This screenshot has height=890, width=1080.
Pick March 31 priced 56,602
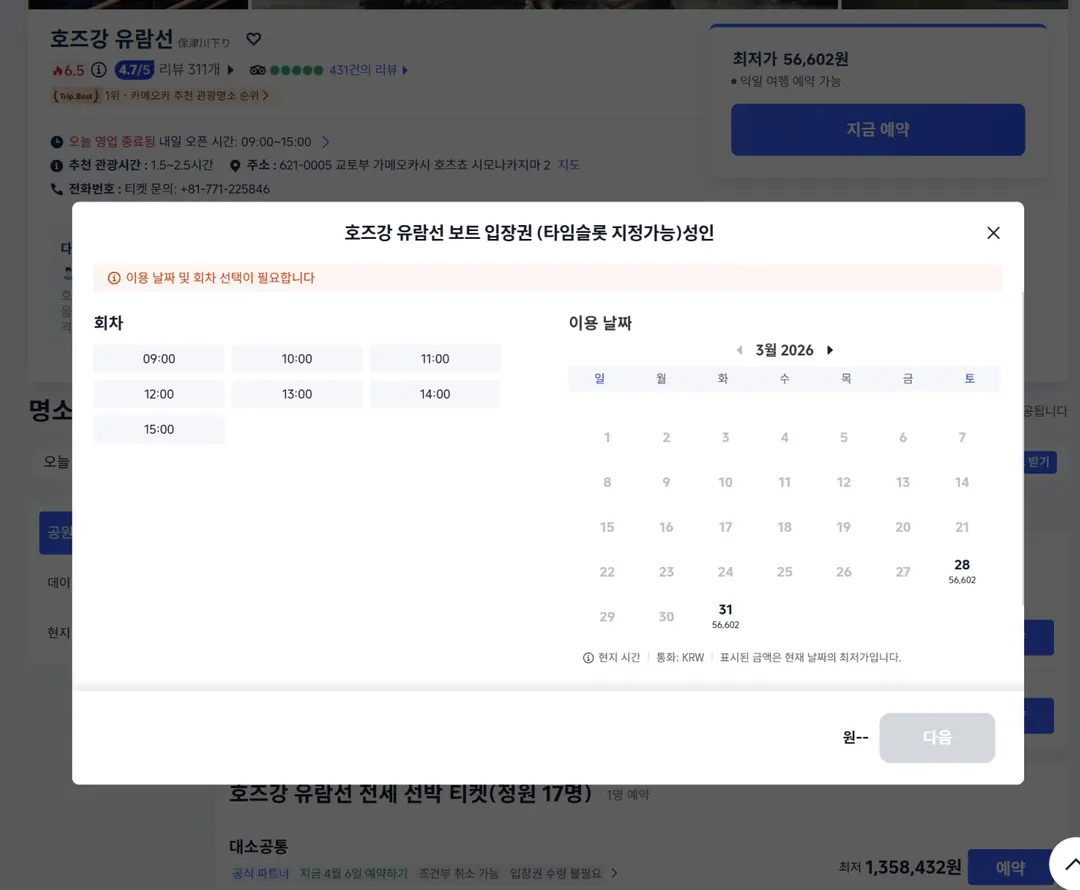(725, 616)
